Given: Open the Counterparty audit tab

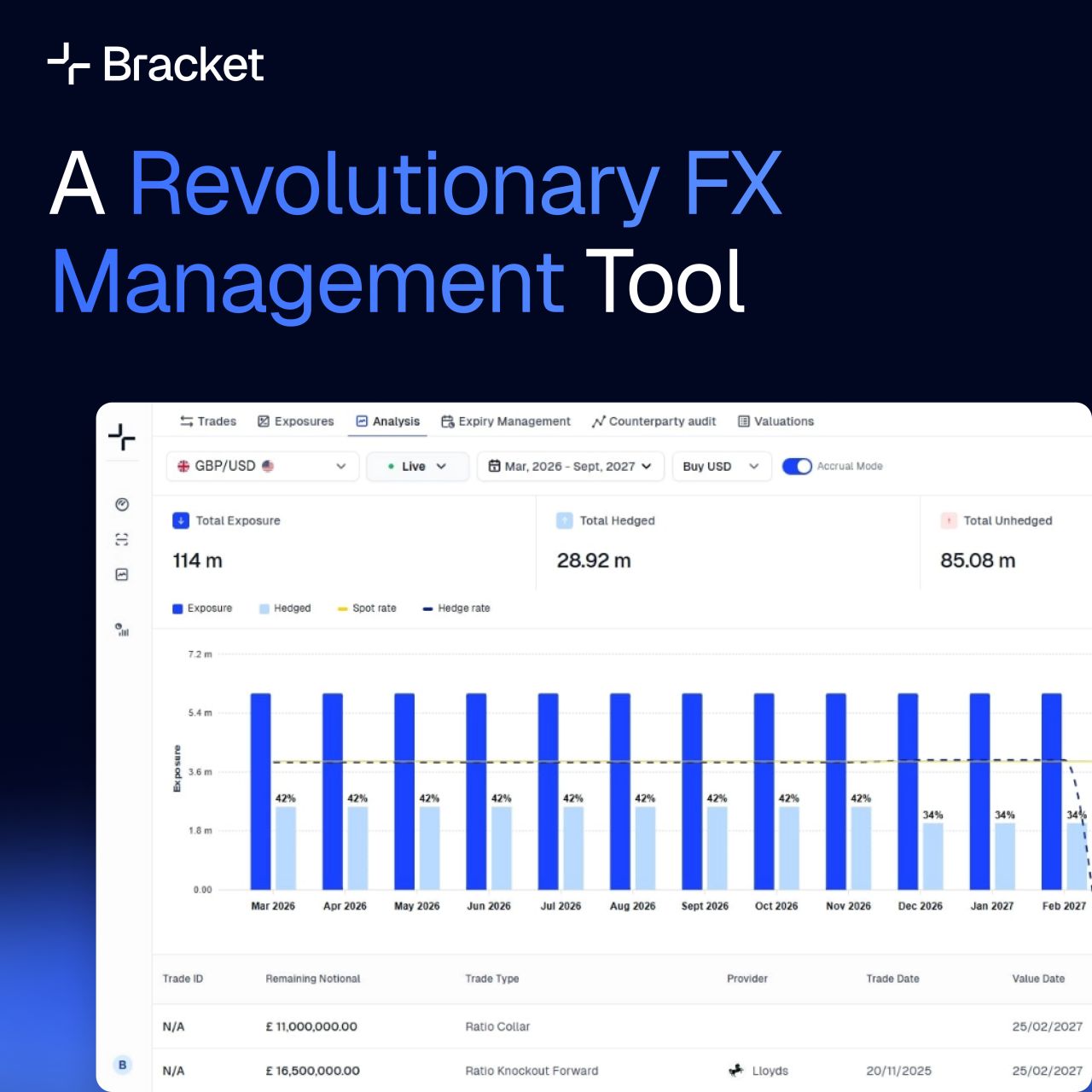Looking at the screenshot, I should 654,421.
